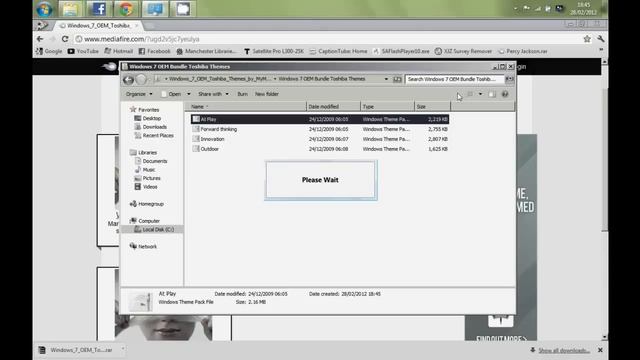Image resolution: width=640 pixels, height=360 pixels.
Task: Open the XJZ Survey Remover bookmark
Action: pos(463,51)
